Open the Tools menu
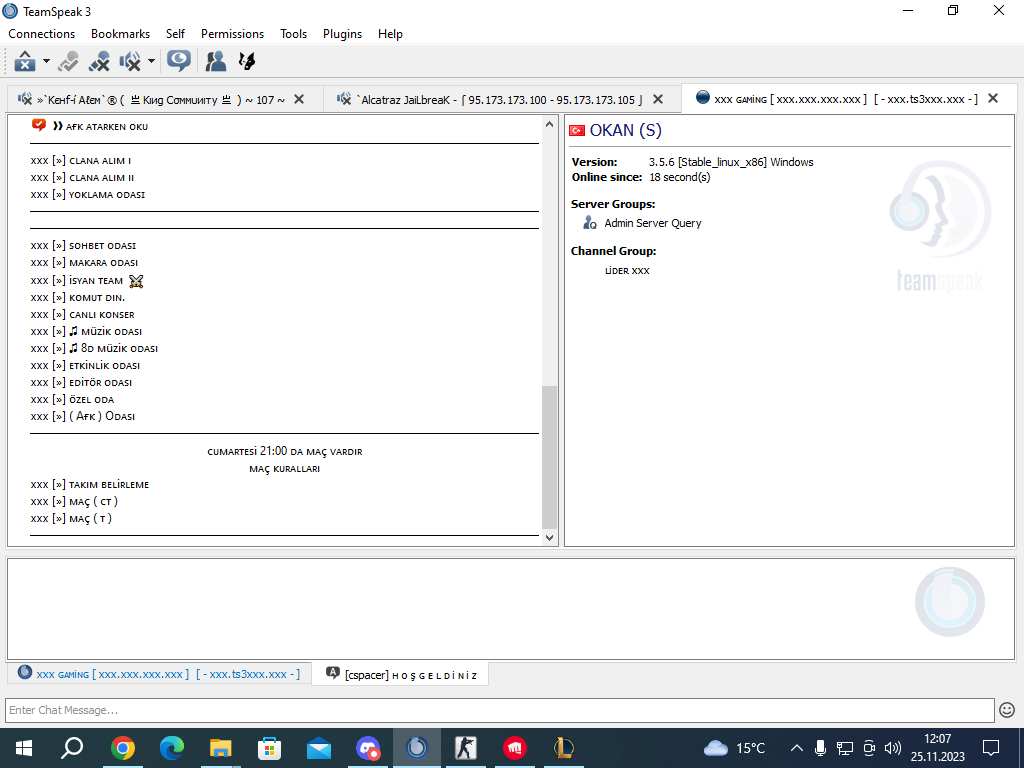 pos(293,34)
